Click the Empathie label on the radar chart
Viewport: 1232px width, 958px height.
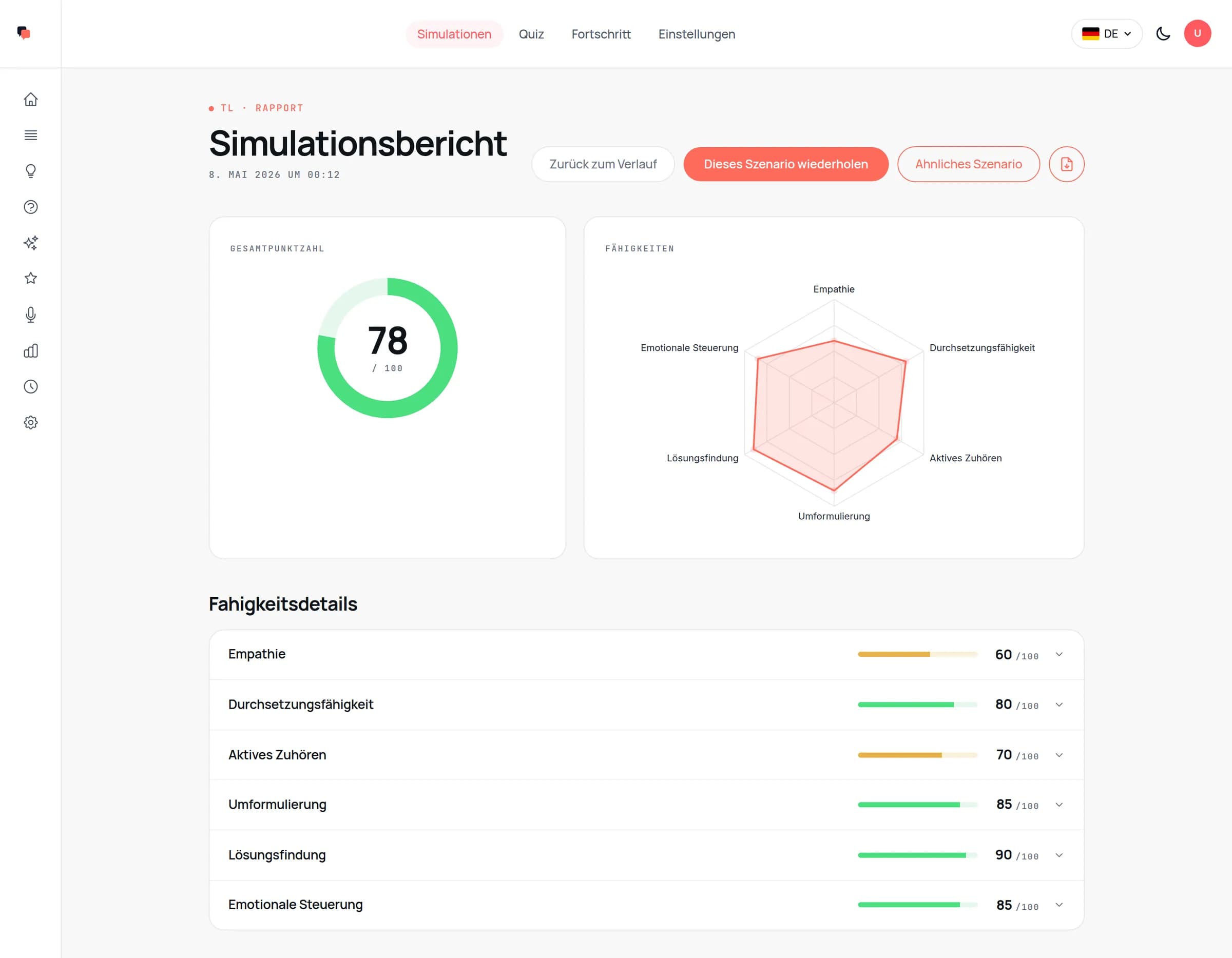click(x=834, y=289)
